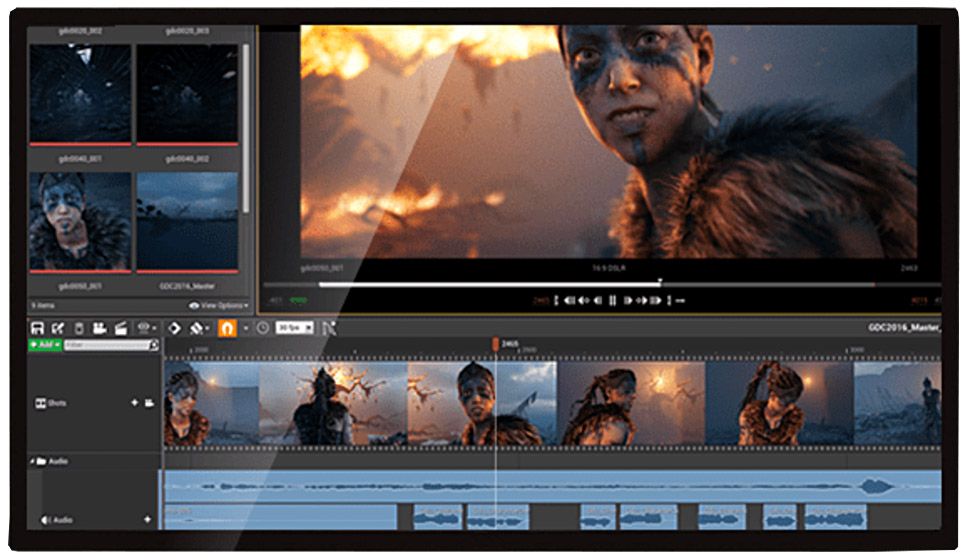Click the search icon in Filter field

pyautogui.click(x=154, y=344)
